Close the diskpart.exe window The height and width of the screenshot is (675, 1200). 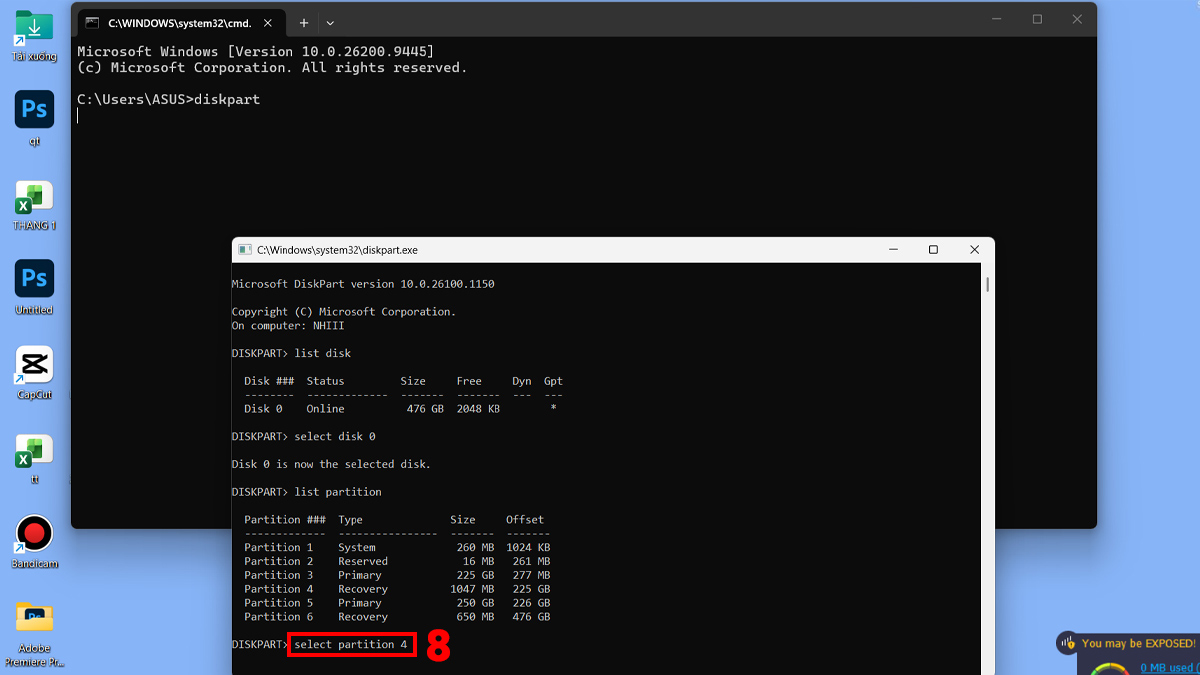tap(974, 250)
